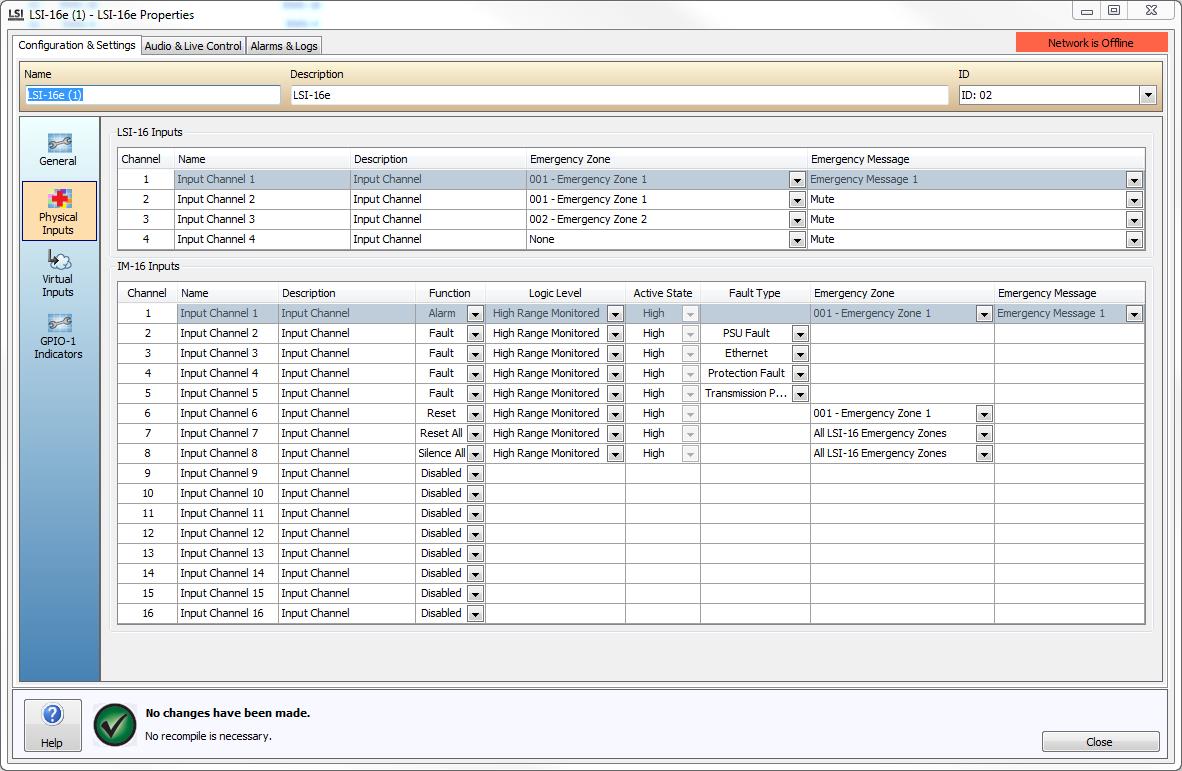Open Logic Level dropdown for IM-16 channel 2
The image size is (1182, 771).
(x=615, y=334)
